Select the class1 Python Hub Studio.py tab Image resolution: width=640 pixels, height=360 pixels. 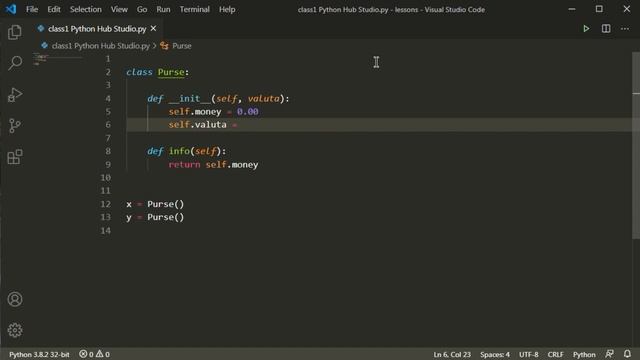[97, 29]
